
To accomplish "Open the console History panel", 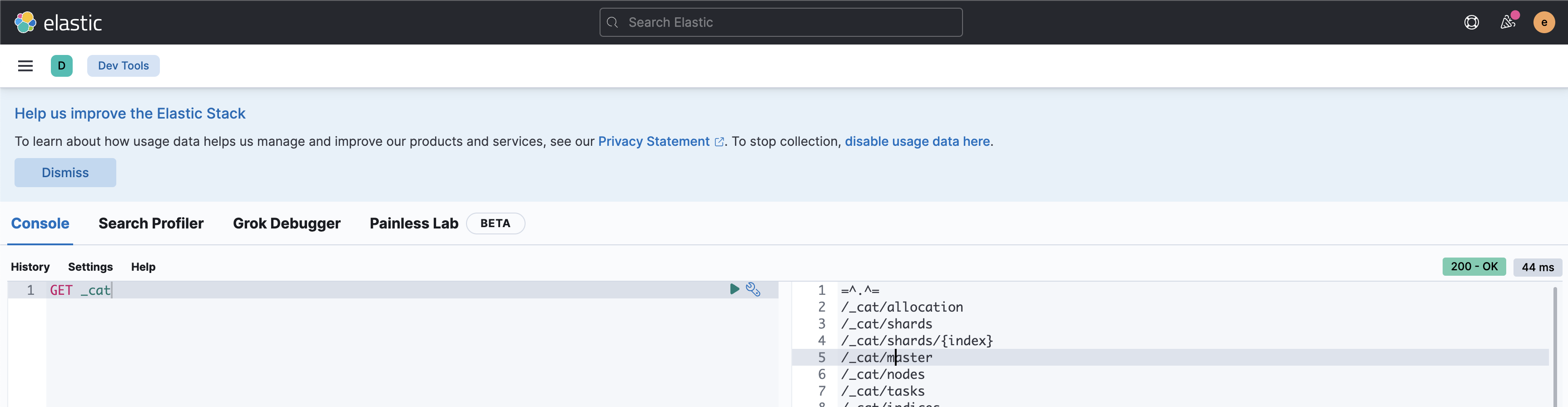I will click(x=30, y=267).
